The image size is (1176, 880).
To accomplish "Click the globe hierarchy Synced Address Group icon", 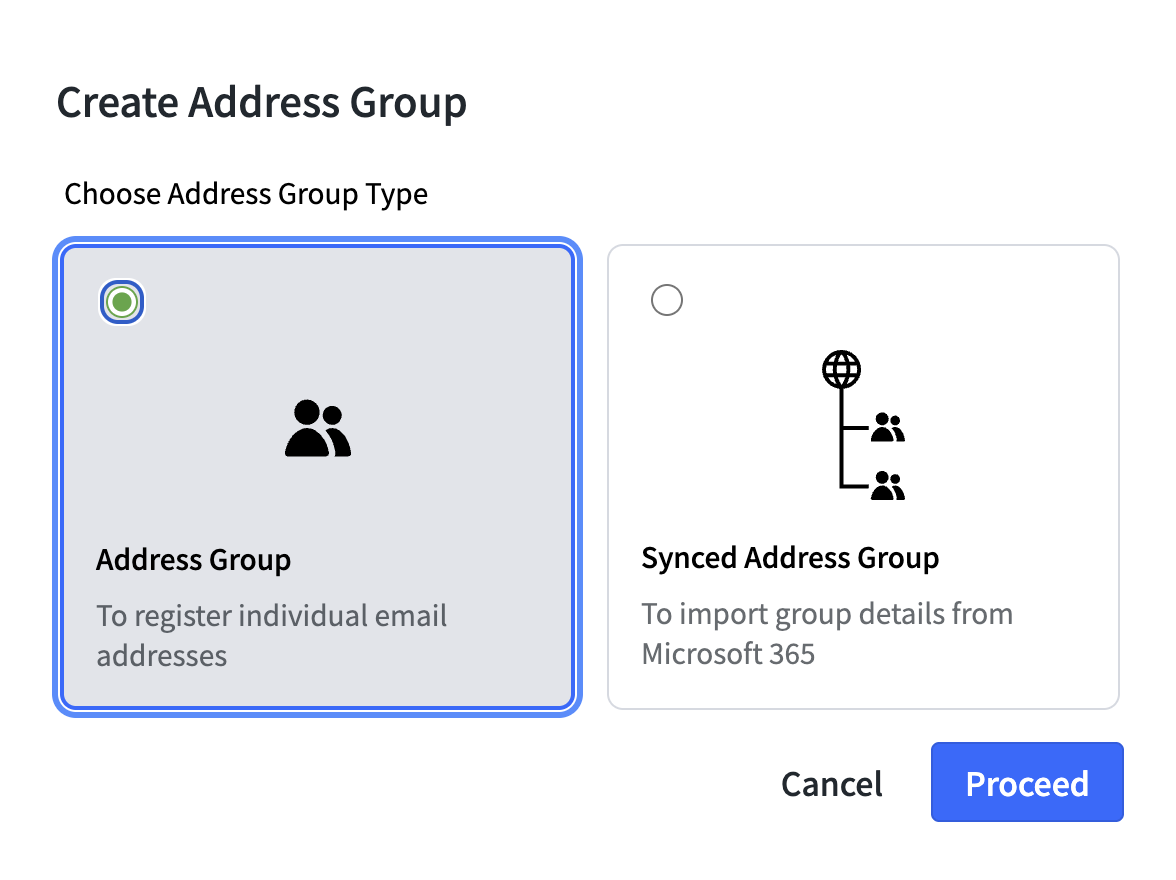I will point(863,425).
